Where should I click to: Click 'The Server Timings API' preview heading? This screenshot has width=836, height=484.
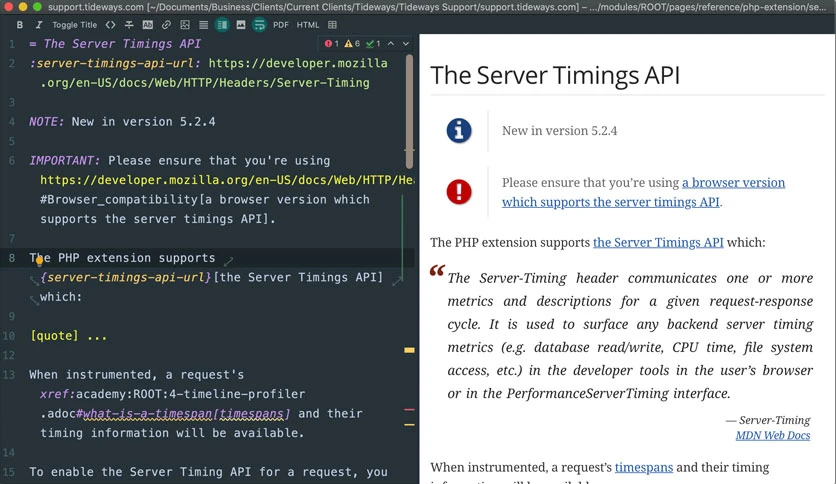click(555, 75)
